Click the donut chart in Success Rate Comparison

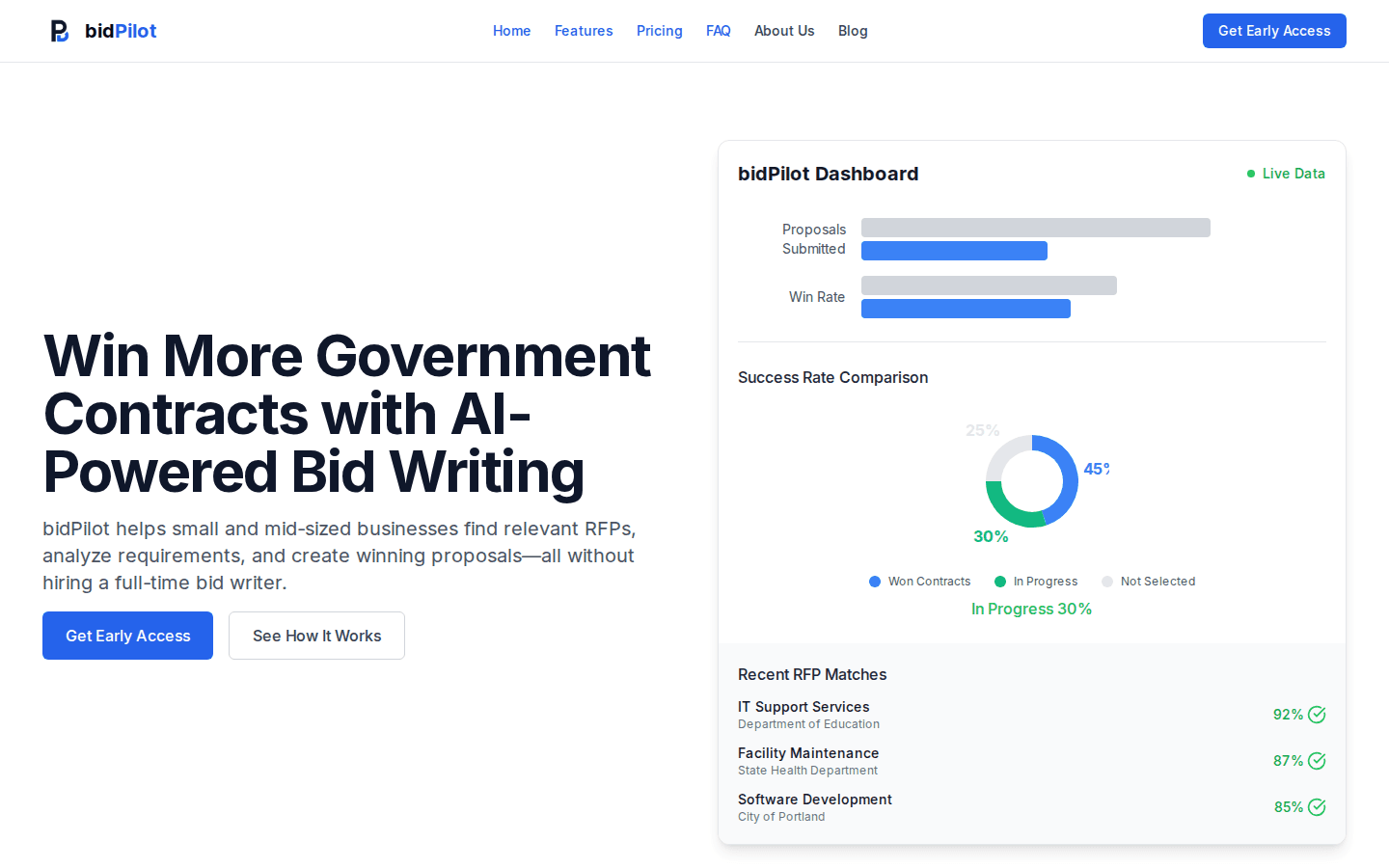[1032, 481]
